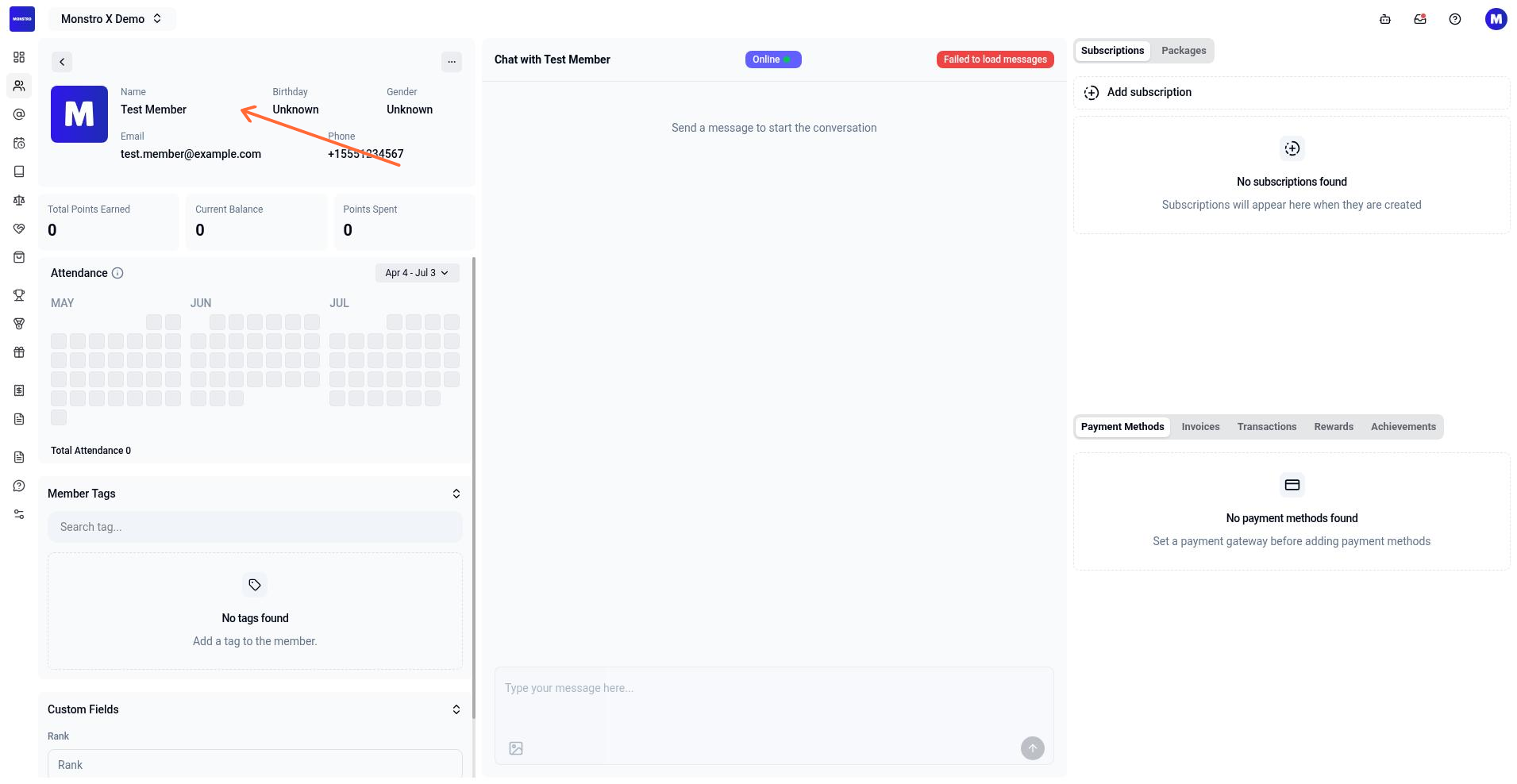Image resolution: width=1517 pixels, height=784 pixels.
Task: Click the Total Attendance 0 label
Action: pos(90,451)
